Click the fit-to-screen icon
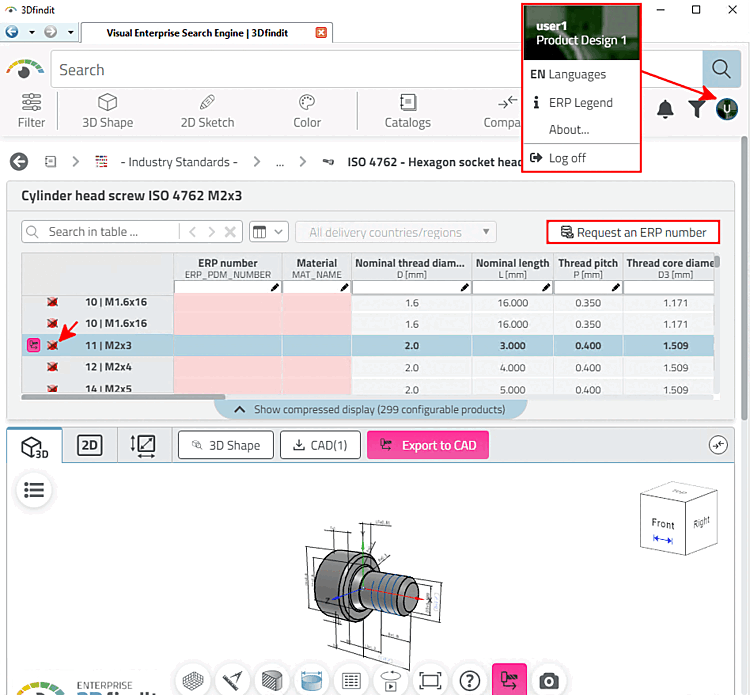The height and width of the screenshot is (695, 750). pyautogui.click(x=430, y=680)
